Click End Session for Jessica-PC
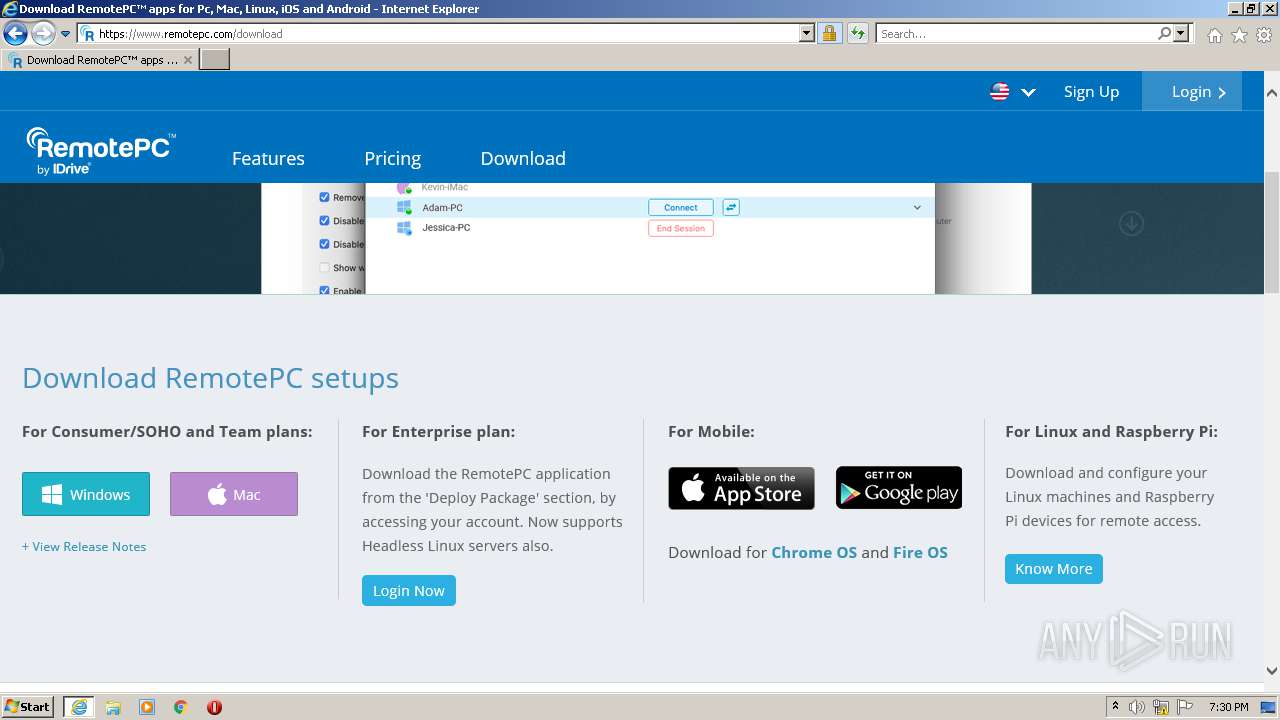 click(681, 228)
